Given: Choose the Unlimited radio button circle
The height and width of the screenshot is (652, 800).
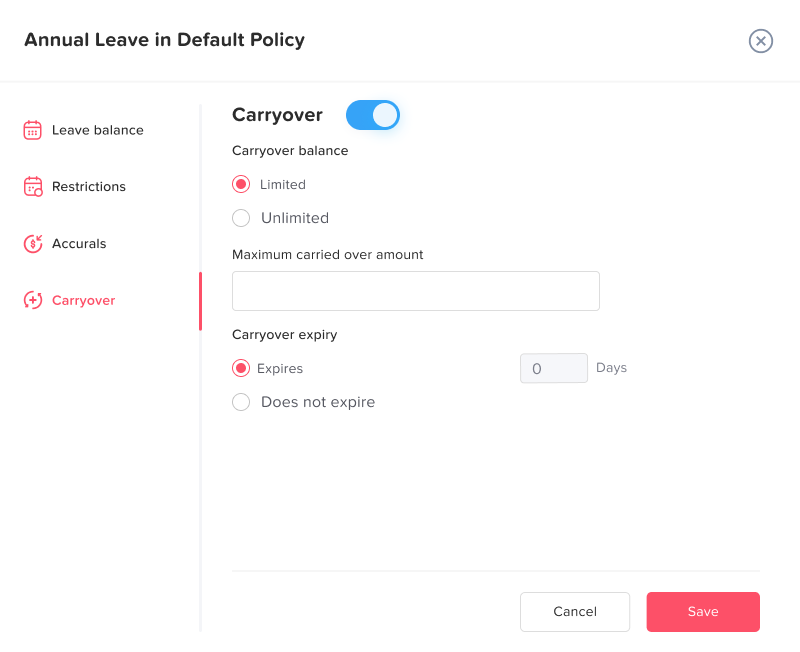Looking at the screenshot, I should pos(241,218).
